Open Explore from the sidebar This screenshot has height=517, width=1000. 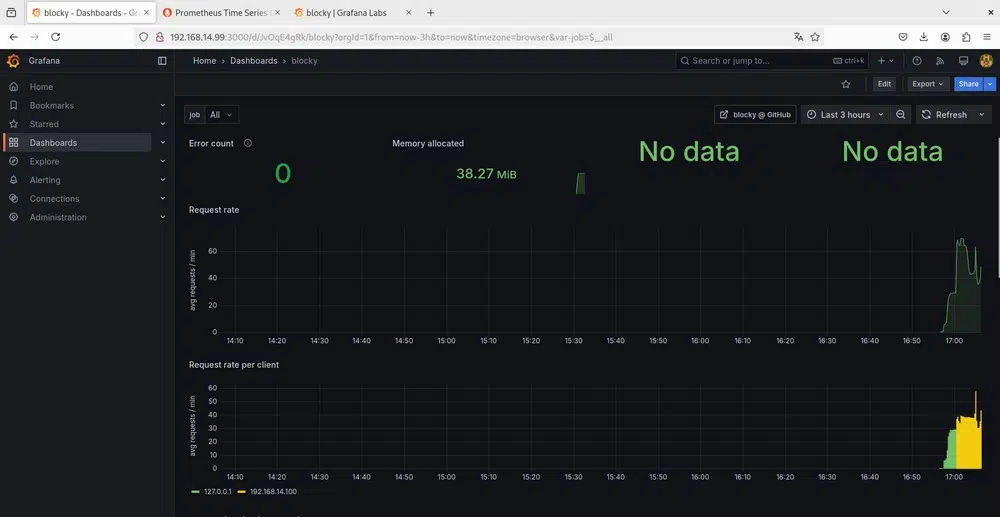pyautogui.click(x=44, y=161)
